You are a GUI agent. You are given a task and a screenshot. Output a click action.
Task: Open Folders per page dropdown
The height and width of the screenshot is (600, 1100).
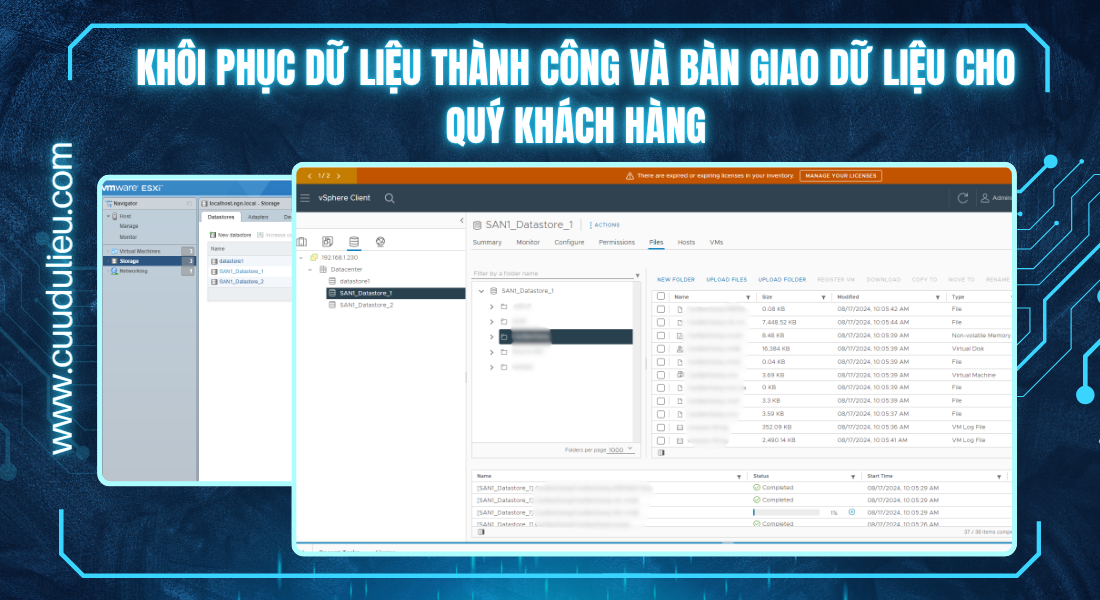pos(621,450)
